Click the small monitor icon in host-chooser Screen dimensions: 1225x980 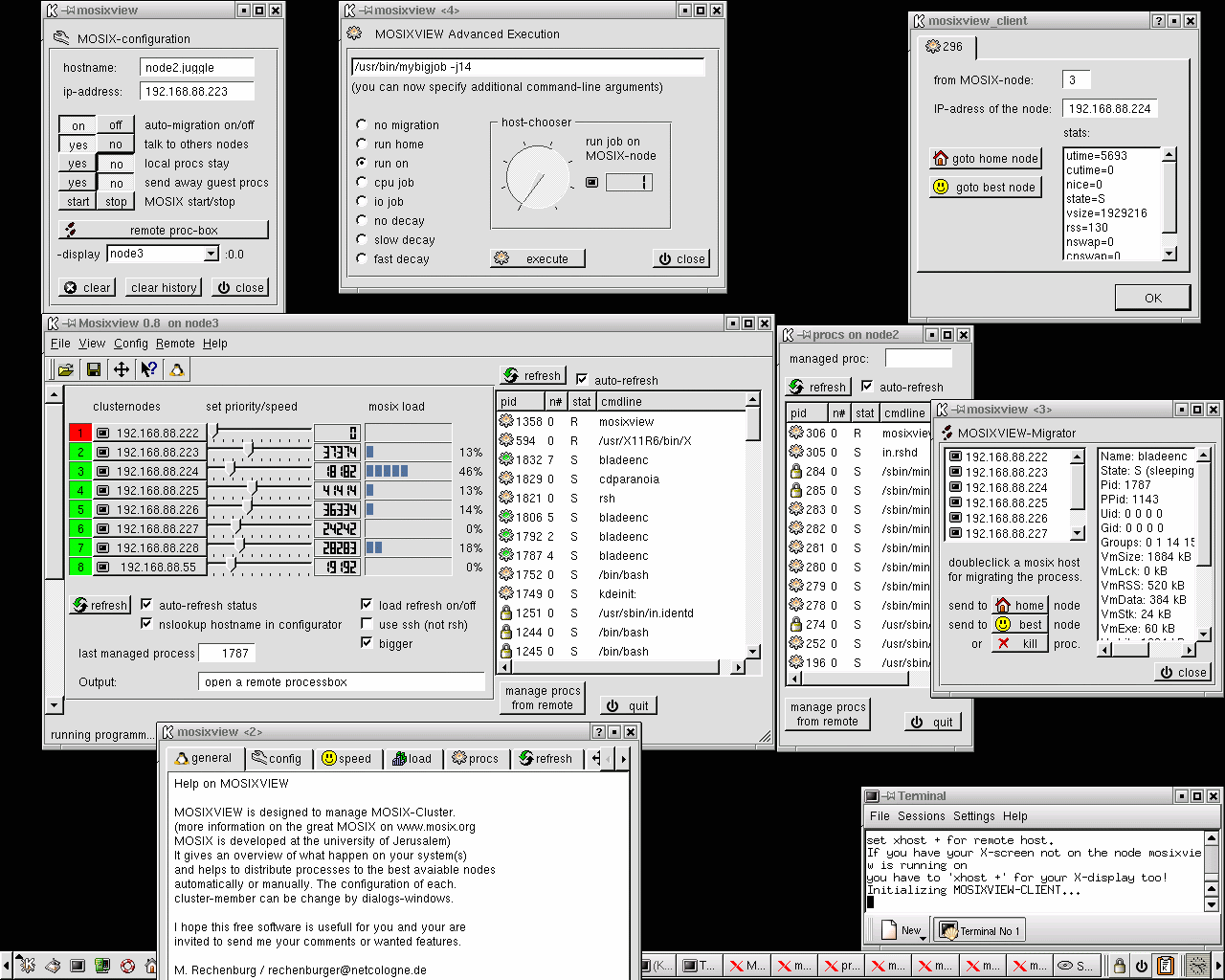pos(591,182)
